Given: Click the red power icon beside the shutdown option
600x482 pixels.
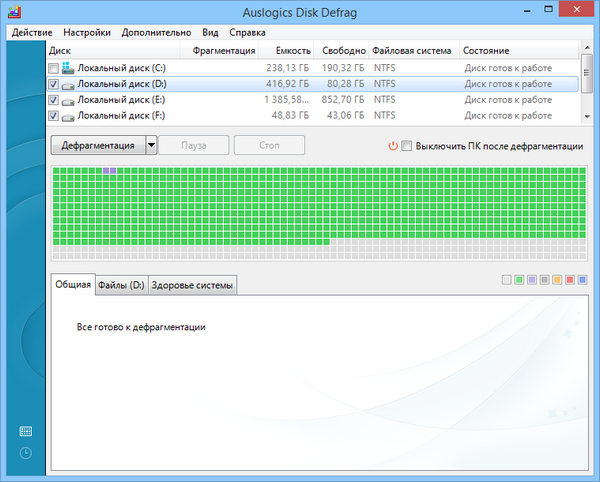Looking at the screenshot, I should (x=393, y=145).
